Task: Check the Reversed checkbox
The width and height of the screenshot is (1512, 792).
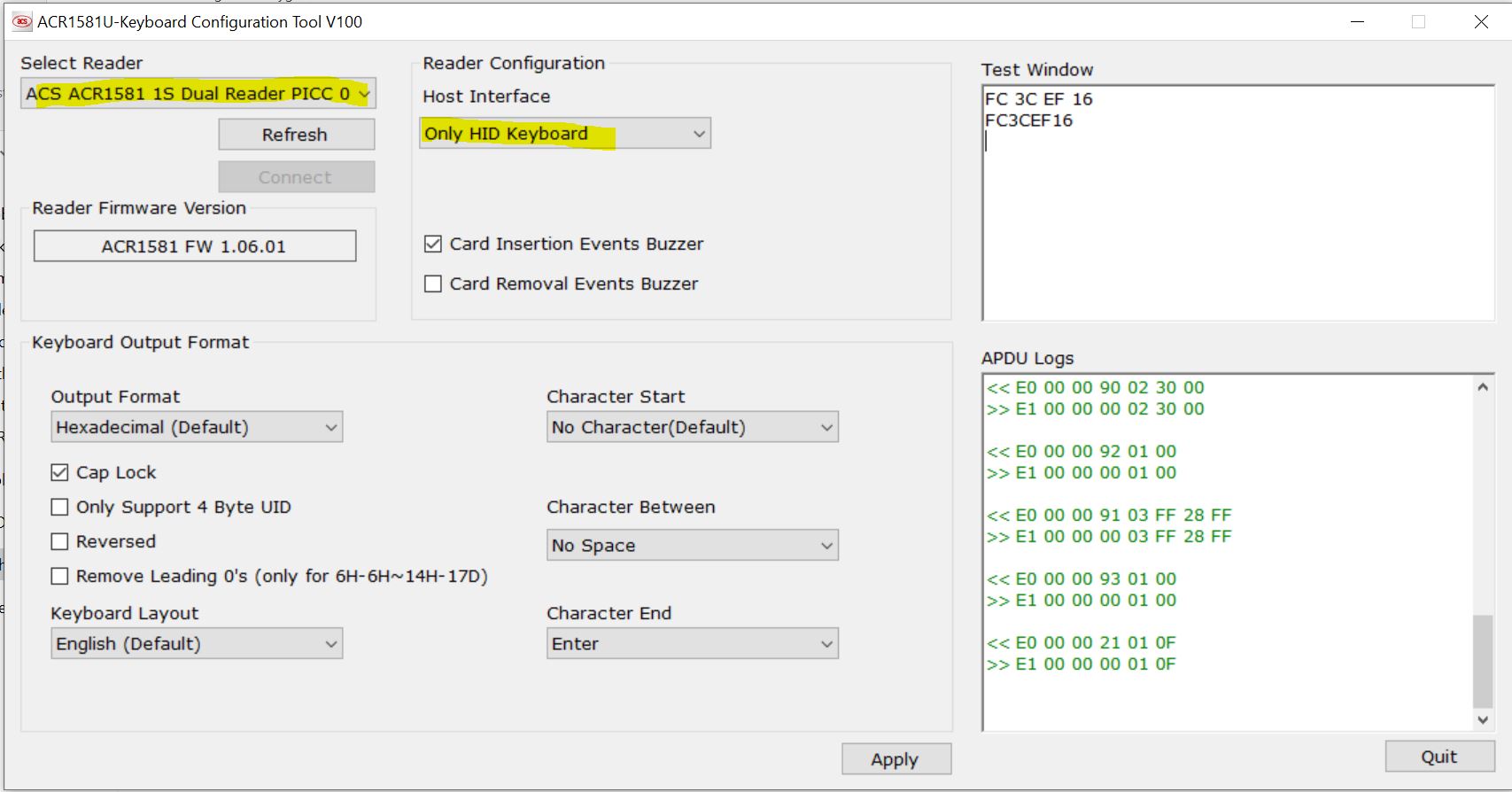Action: 59,541
